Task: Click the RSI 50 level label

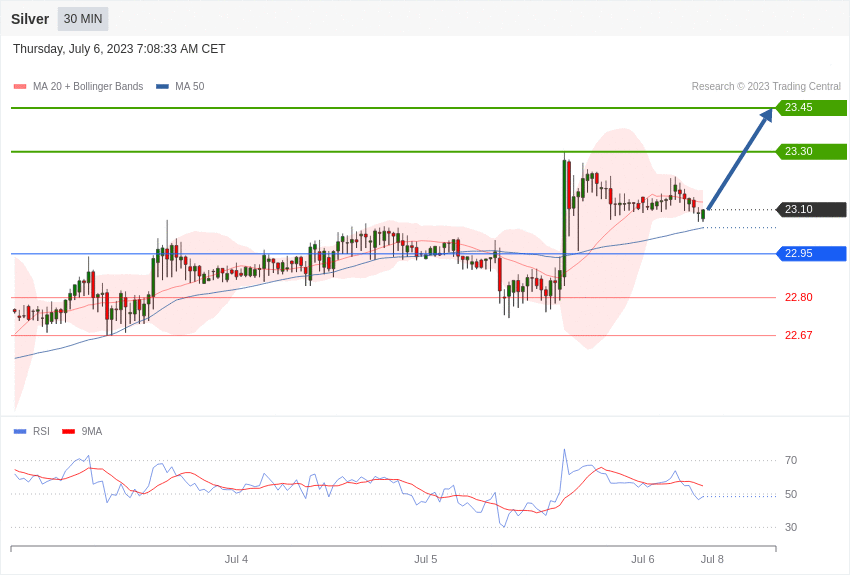Action: (x=791, y=494)
